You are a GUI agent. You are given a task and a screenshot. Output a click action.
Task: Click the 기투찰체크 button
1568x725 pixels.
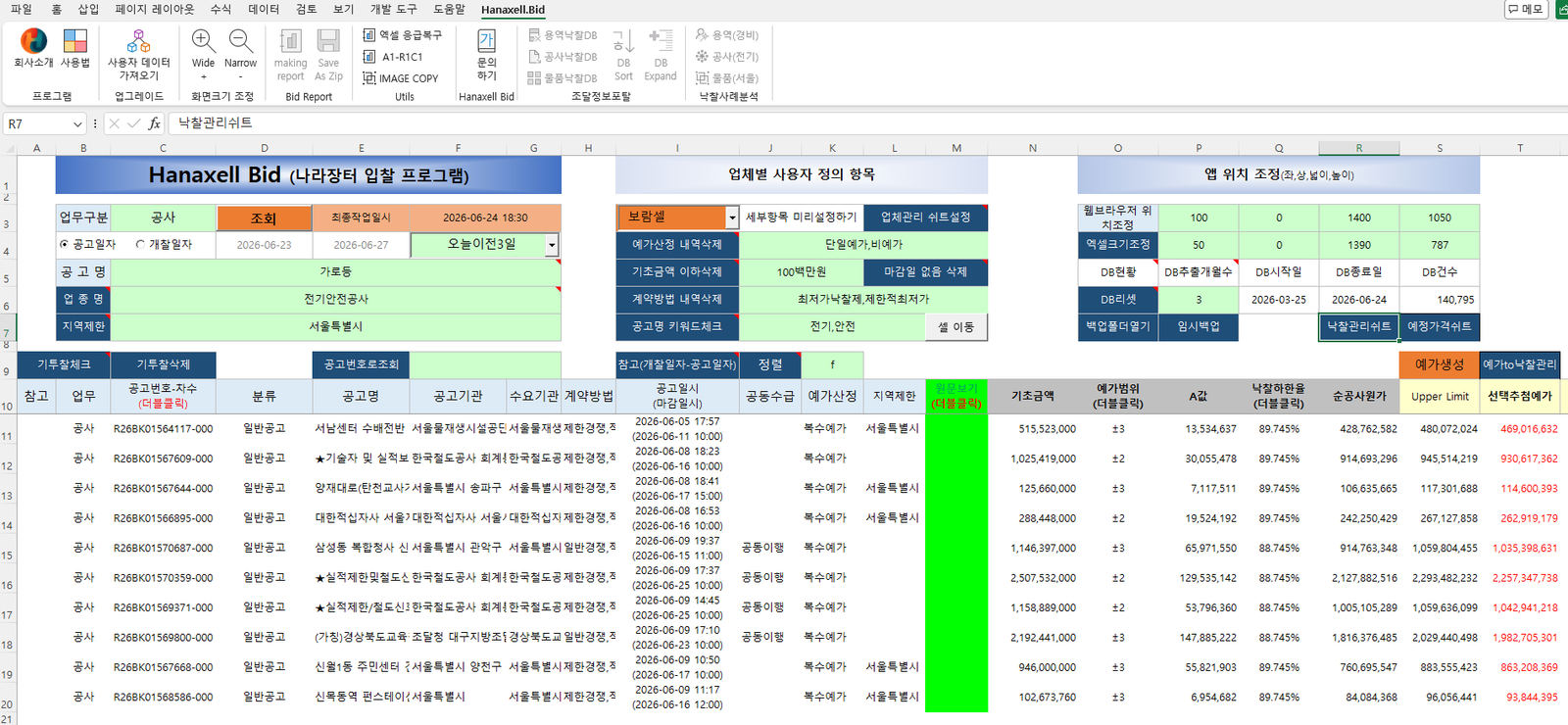tap(64, 364)
